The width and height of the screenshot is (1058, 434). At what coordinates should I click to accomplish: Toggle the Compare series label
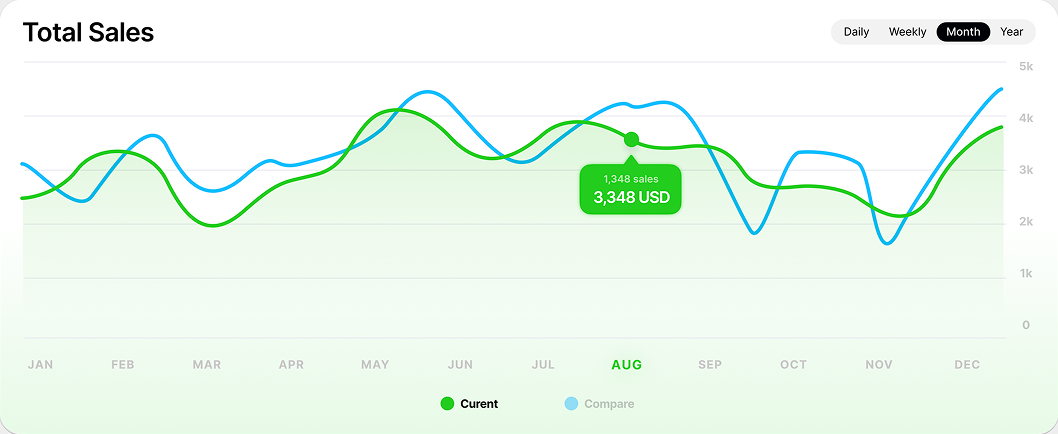coord(608,404)
